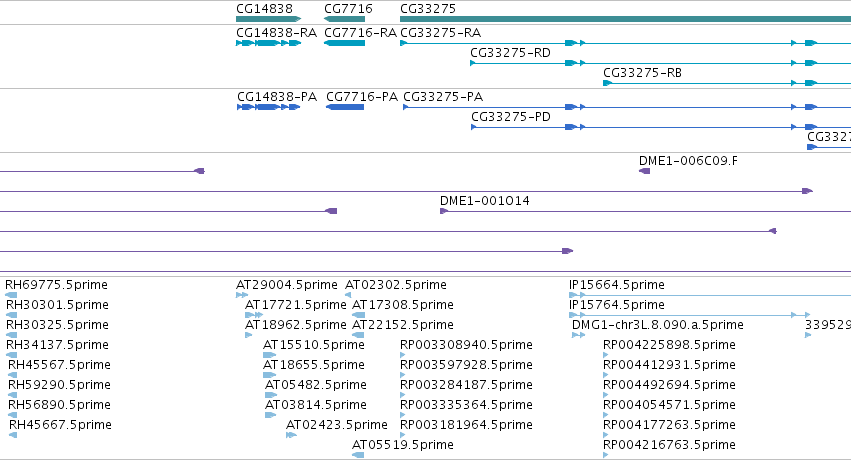Click the CG33275-PD protein label
Image resolution: width=851 pixels, height=460 pixels.
click(x=511, y=117)
